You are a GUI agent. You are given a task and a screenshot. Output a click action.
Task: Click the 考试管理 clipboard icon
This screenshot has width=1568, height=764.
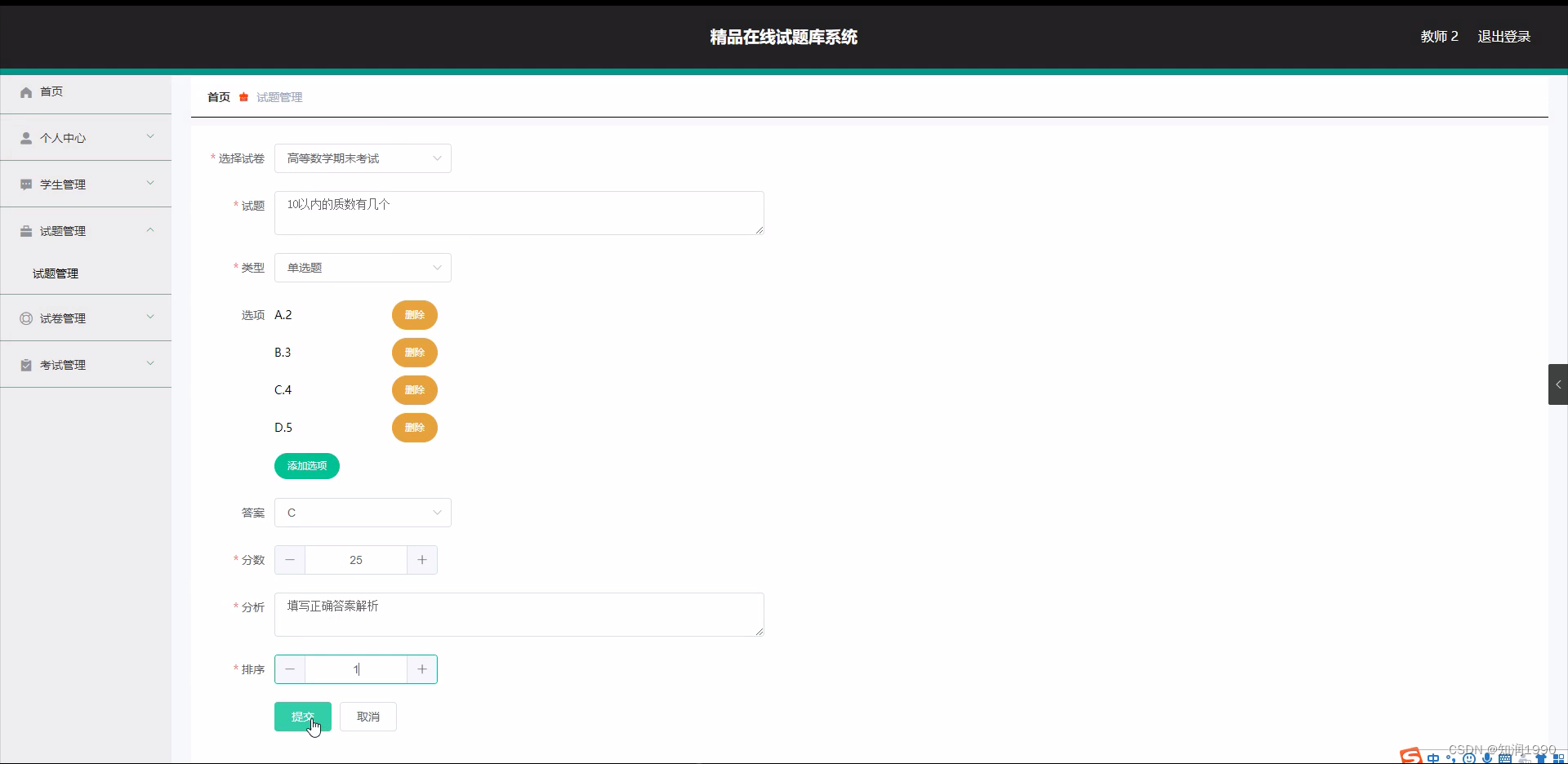point(25,364)
